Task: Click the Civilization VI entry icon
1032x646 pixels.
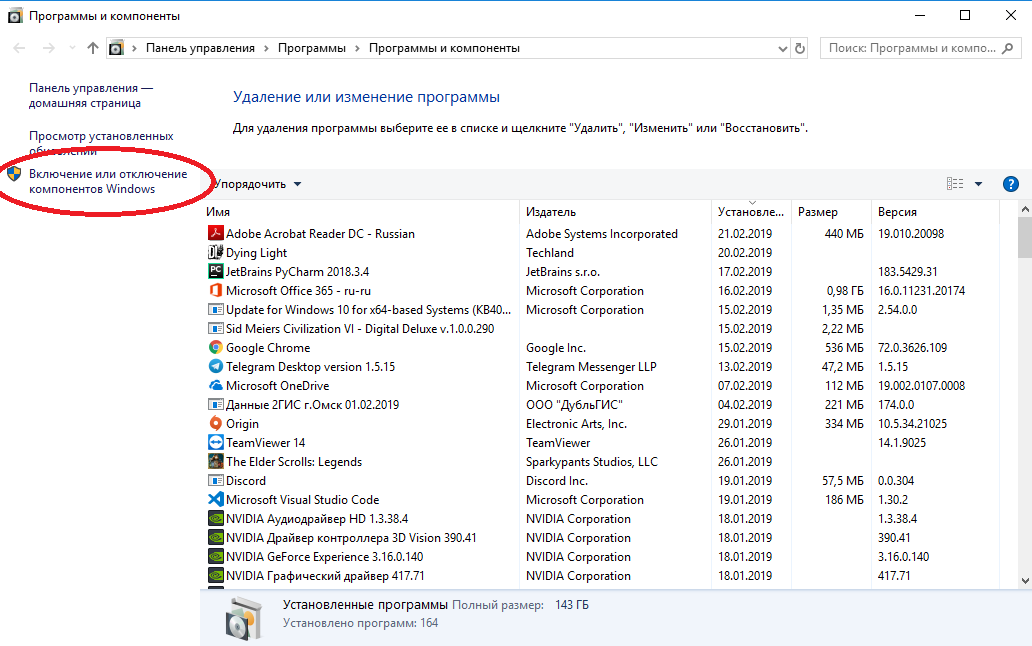Action: point(215,328)
